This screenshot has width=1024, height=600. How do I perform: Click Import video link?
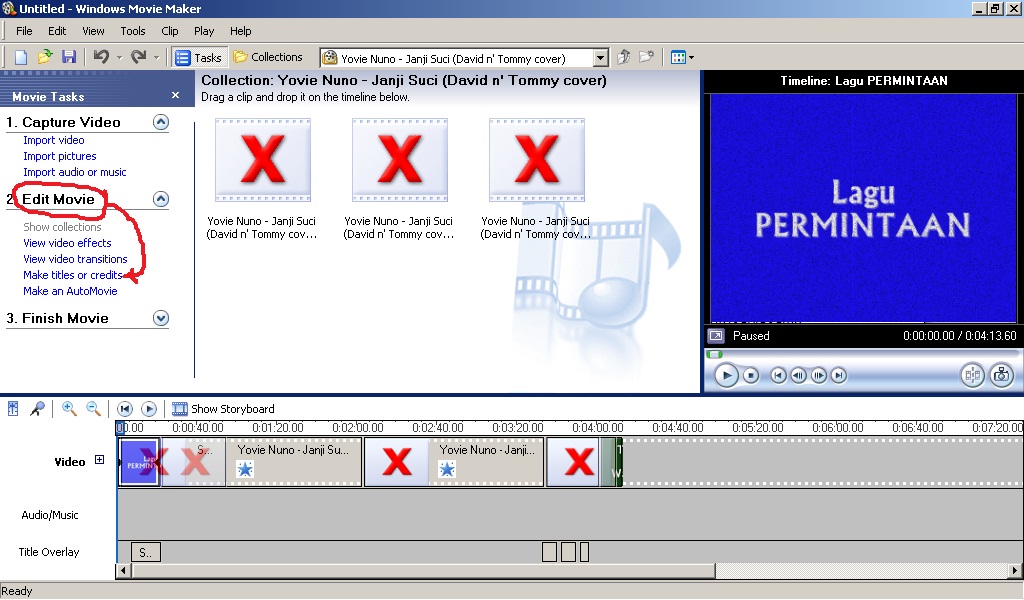click(54, 140)
